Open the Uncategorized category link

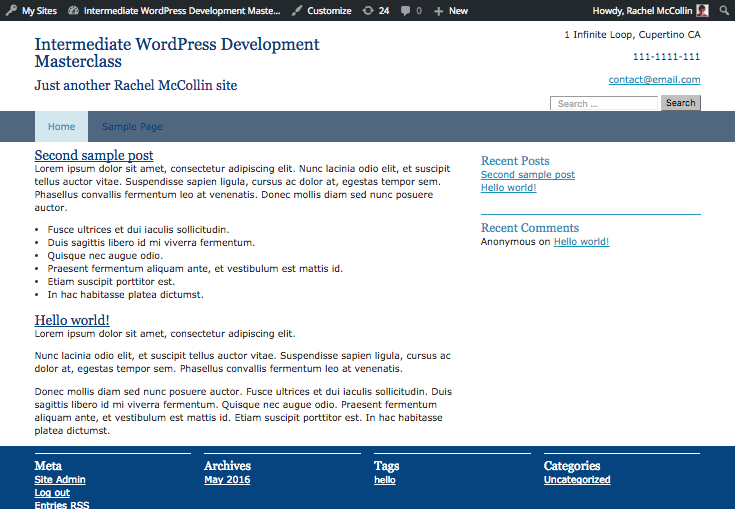tap(577, 479)
